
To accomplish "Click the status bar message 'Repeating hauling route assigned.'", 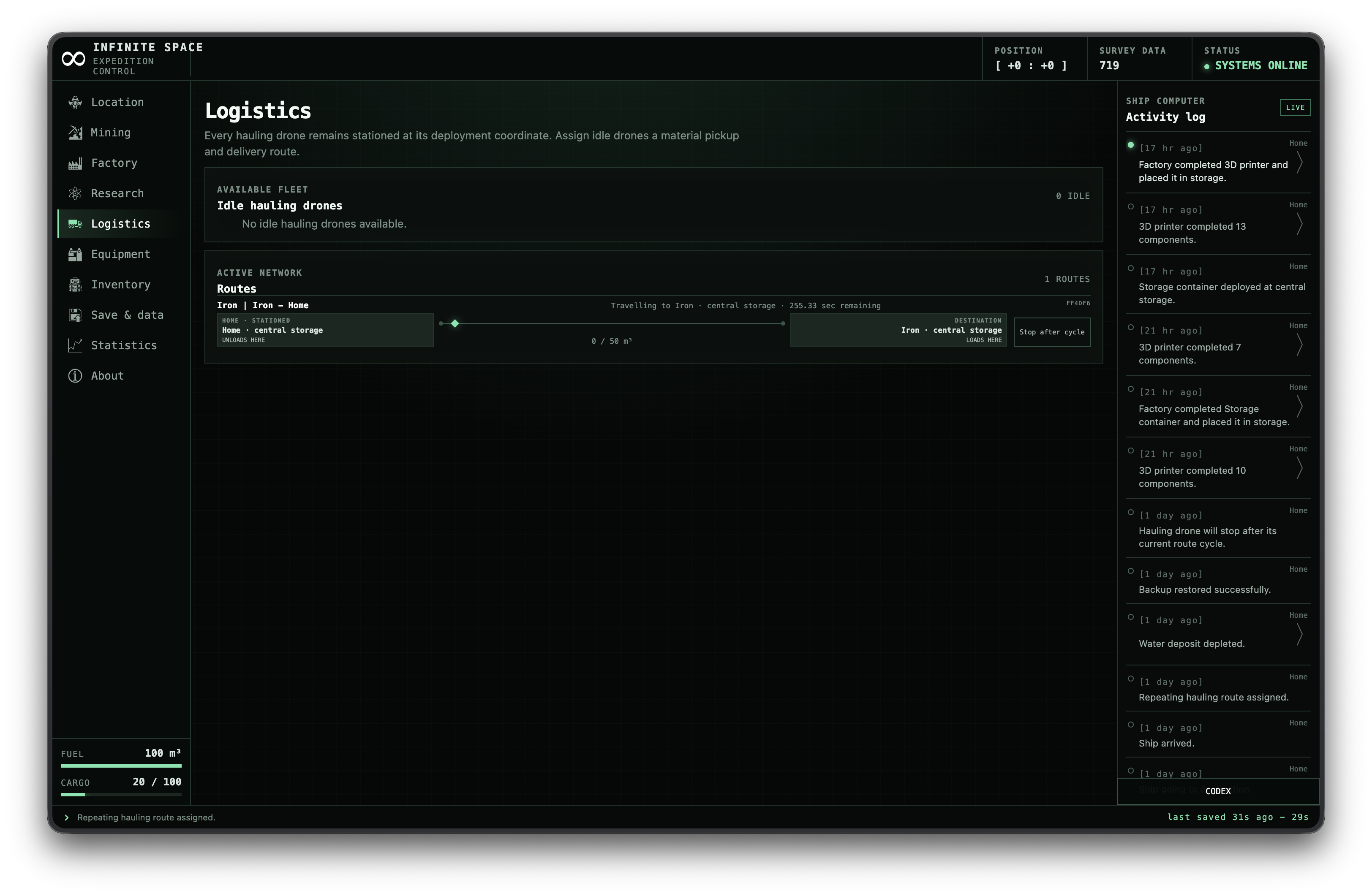I will point(147,817).
